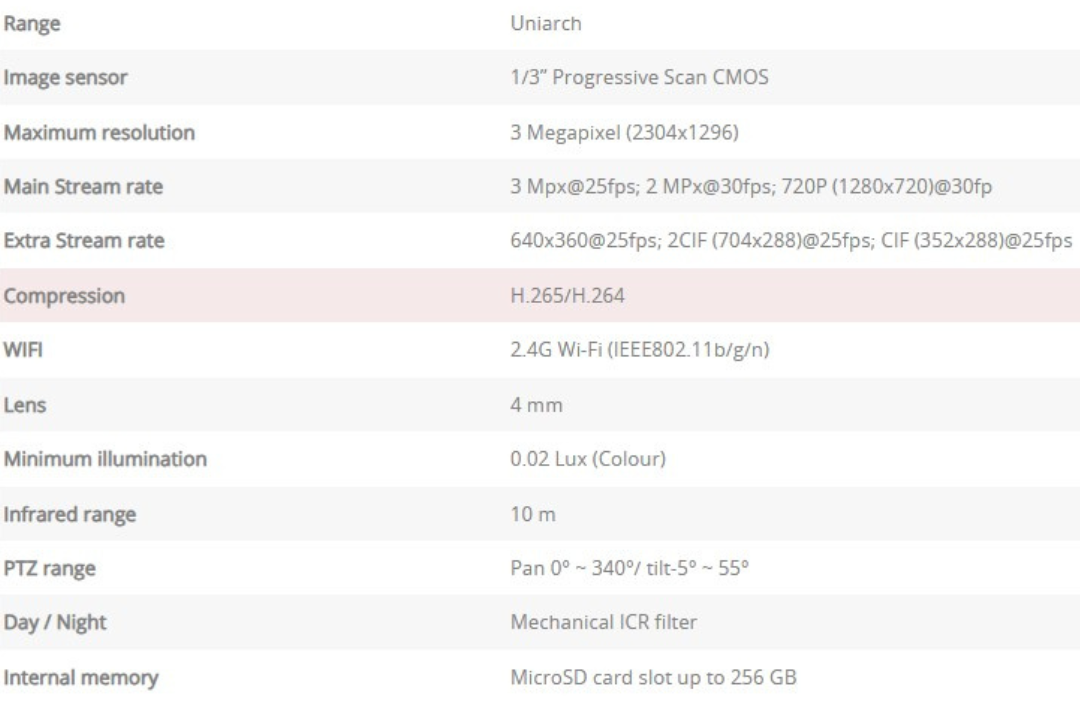Click the MicroSD card slot value
The height and width of the screenshot is (705, 1080).
click(654, 678)
